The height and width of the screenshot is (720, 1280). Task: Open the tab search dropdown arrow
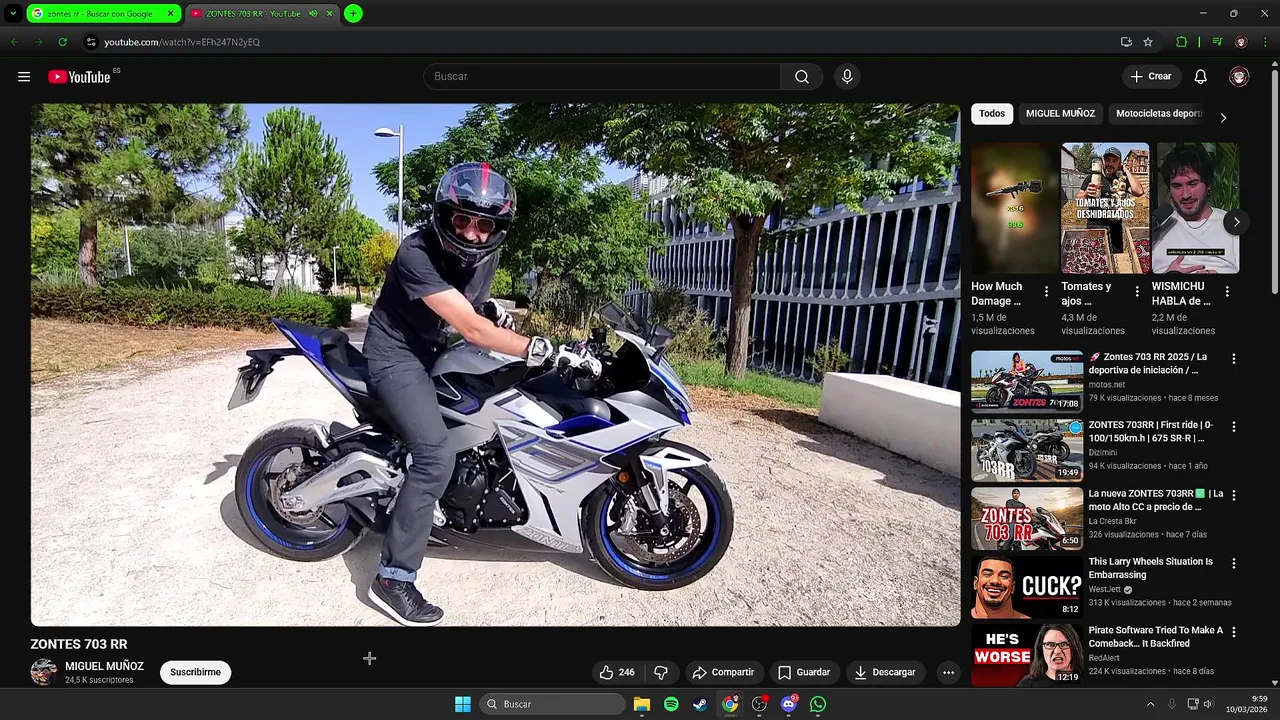(13, 13)
